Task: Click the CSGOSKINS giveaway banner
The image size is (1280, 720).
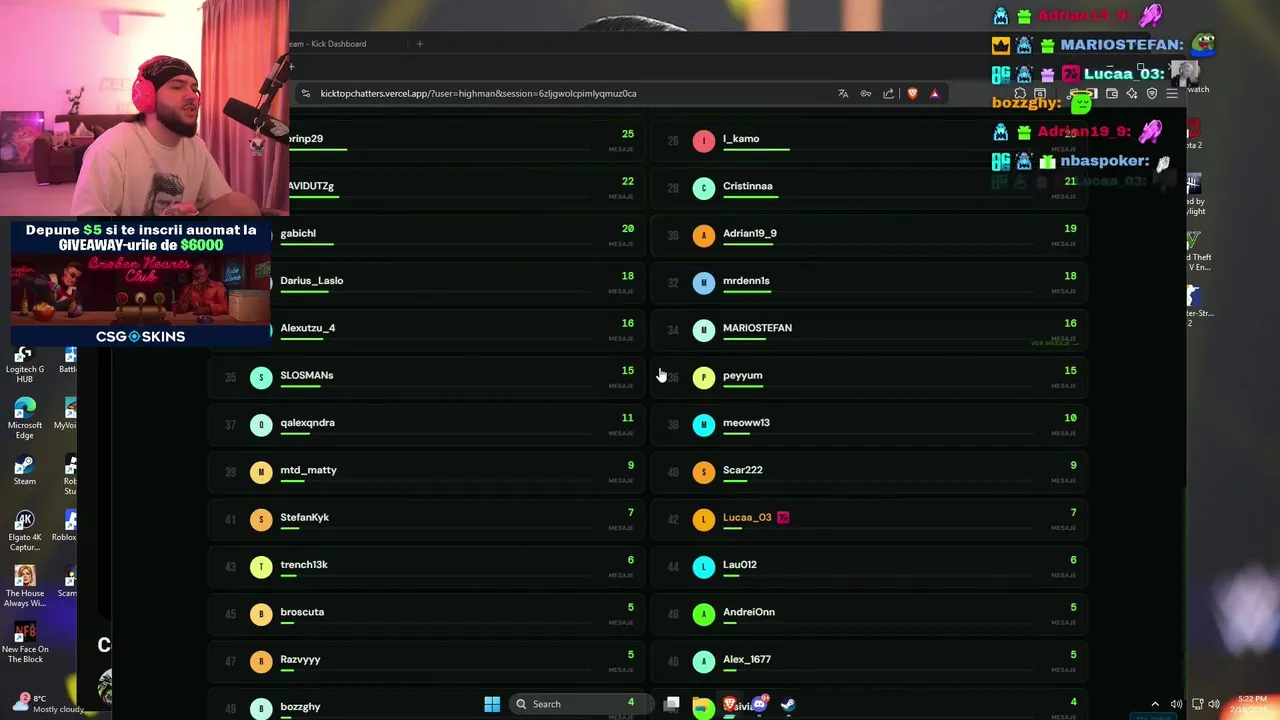Action: tap(140, 284)
